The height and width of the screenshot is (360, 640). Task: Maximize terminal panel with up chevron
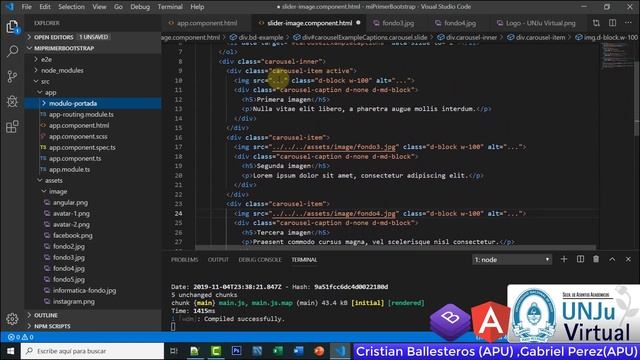click(612, 259)
